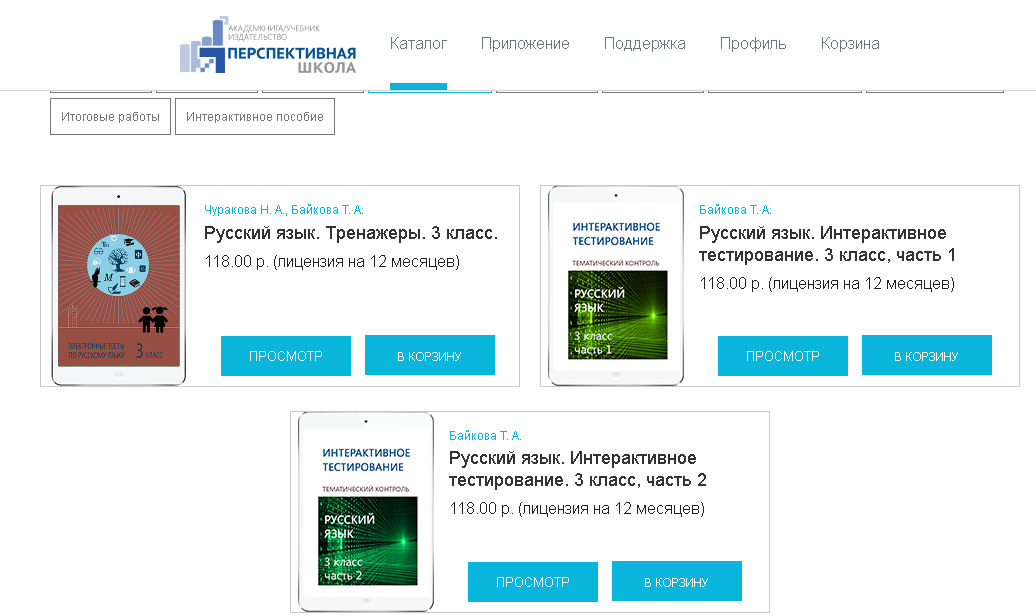The height and width of the screenshot is (616, 1036).
Task: Open the Корзина from top navigation
Action: click(x=850, y=44)
